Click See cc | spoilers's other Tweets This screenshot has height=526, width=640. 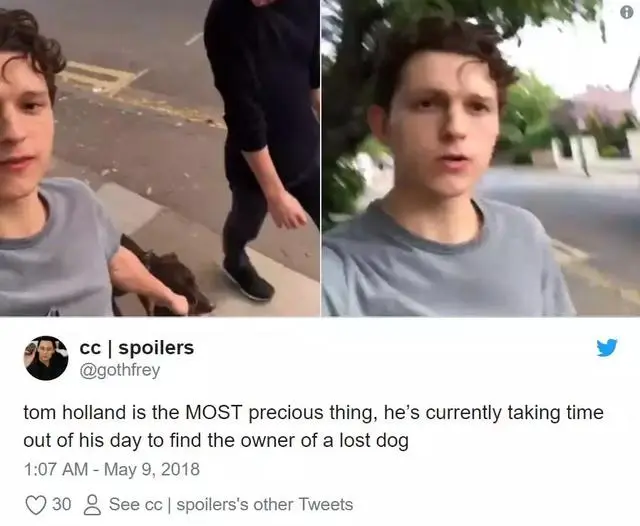pyautogui.click(x=231, y=504)
